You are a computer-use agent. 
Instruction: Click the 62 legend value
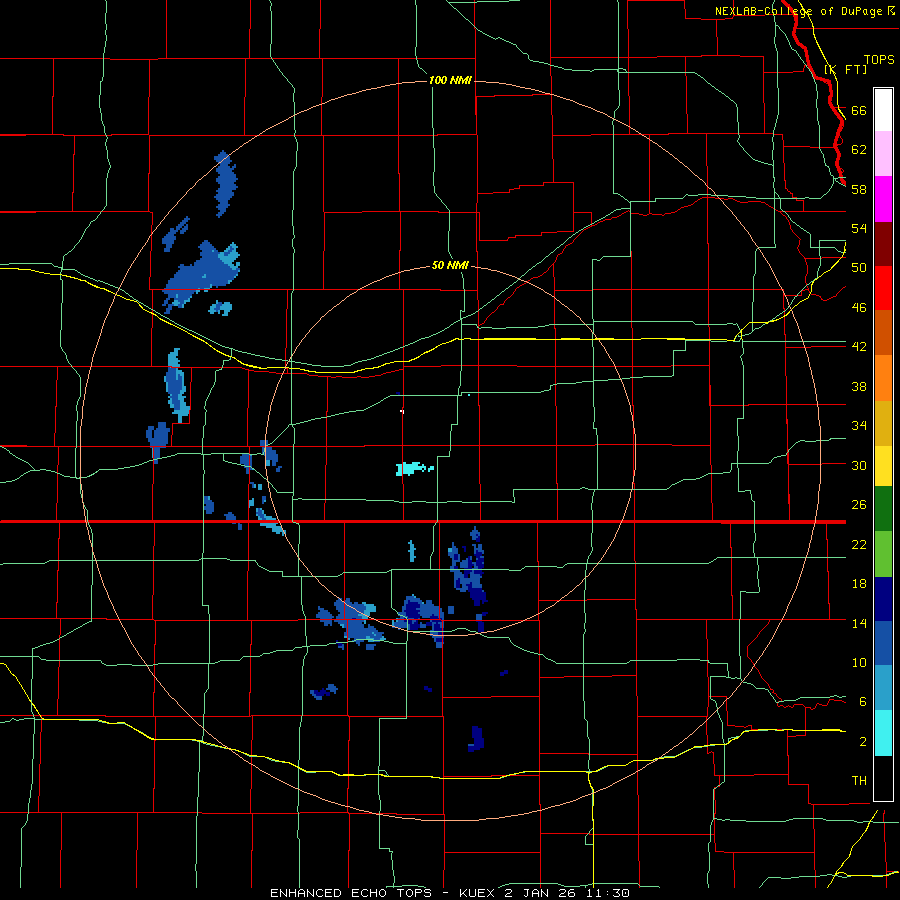tap(859, 150)
